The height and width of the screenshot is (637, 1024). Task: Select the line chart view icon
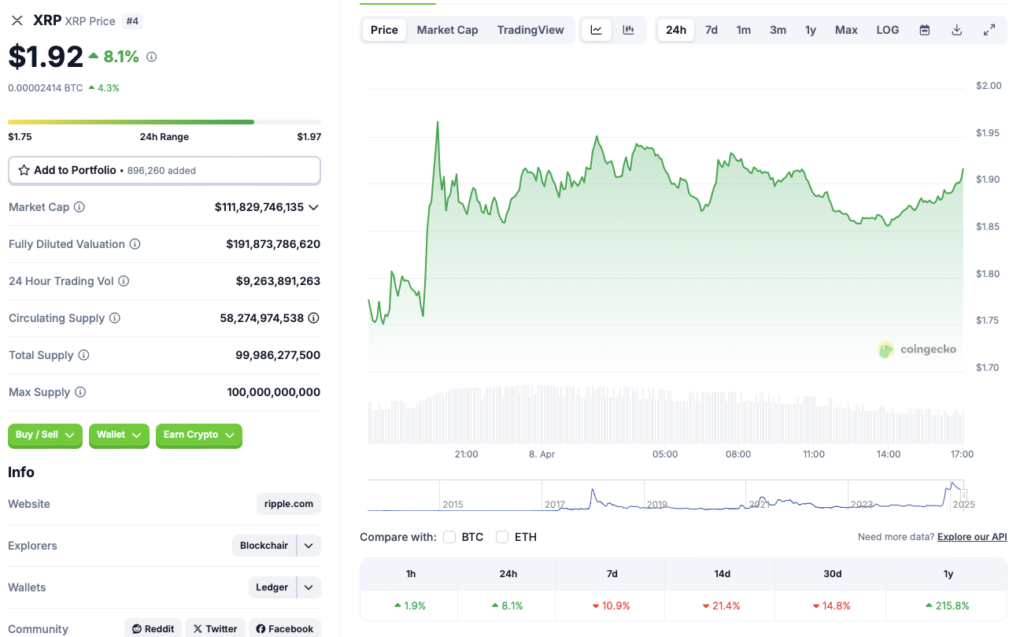click(x=595, y=29)
